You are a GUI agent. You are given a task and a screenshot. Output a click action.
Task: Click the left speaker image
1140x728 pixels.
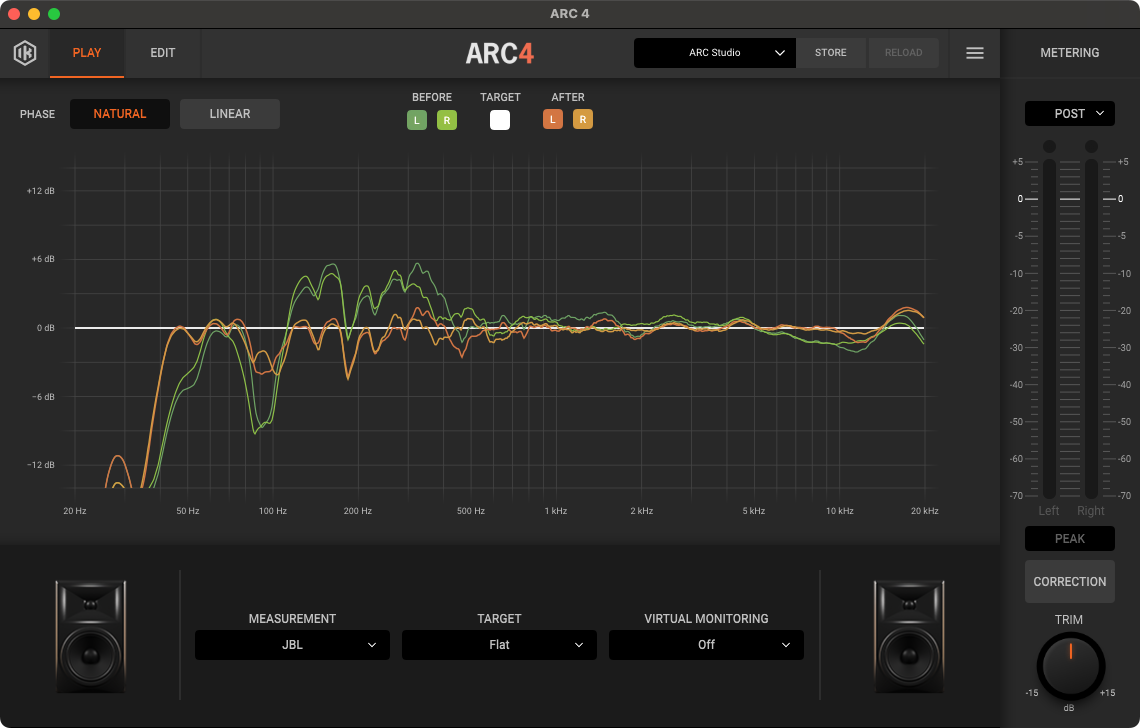[91, 636]
